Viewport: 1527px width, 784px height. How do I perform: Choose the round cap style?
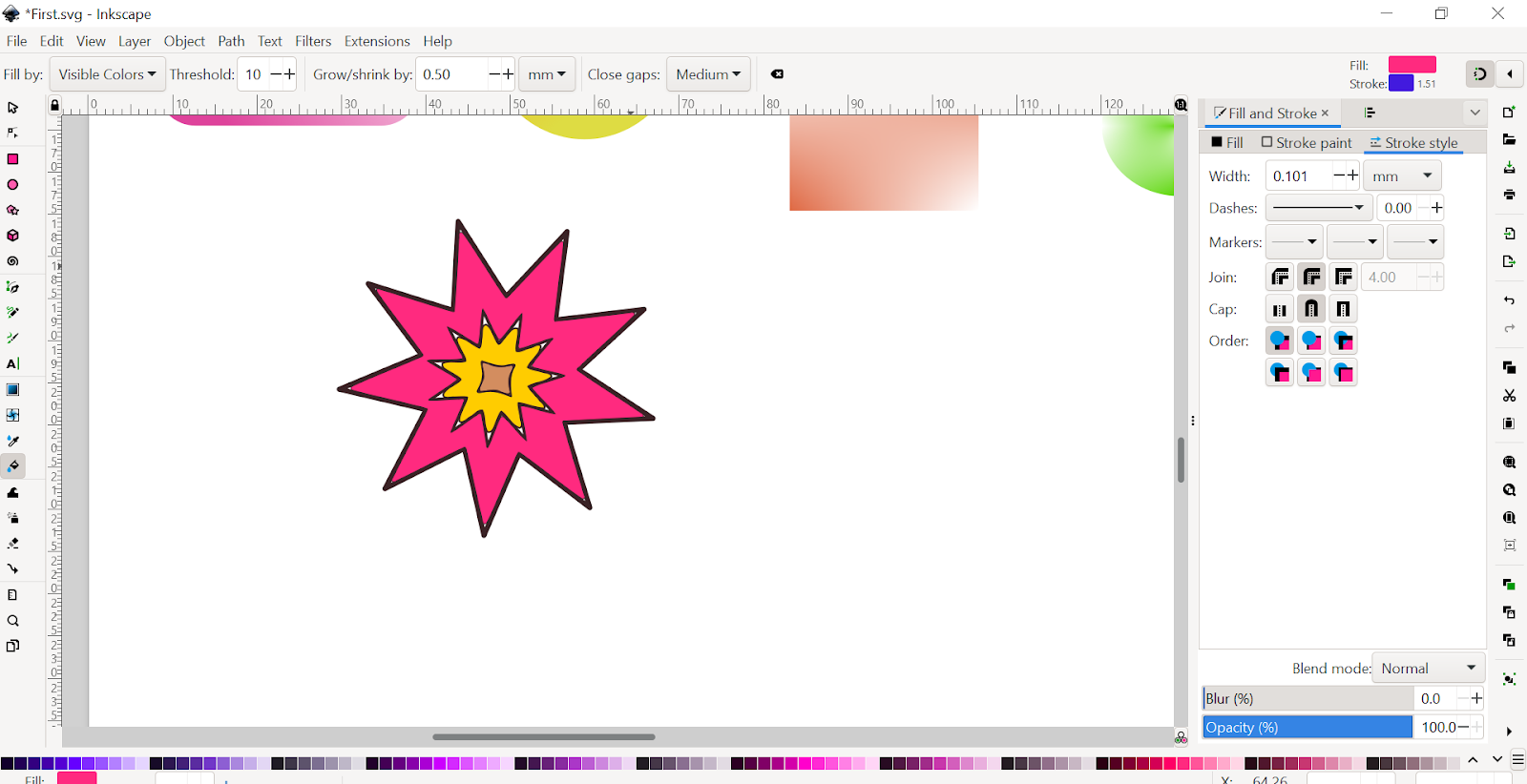pyautogui.click(x=1312, y=309)
